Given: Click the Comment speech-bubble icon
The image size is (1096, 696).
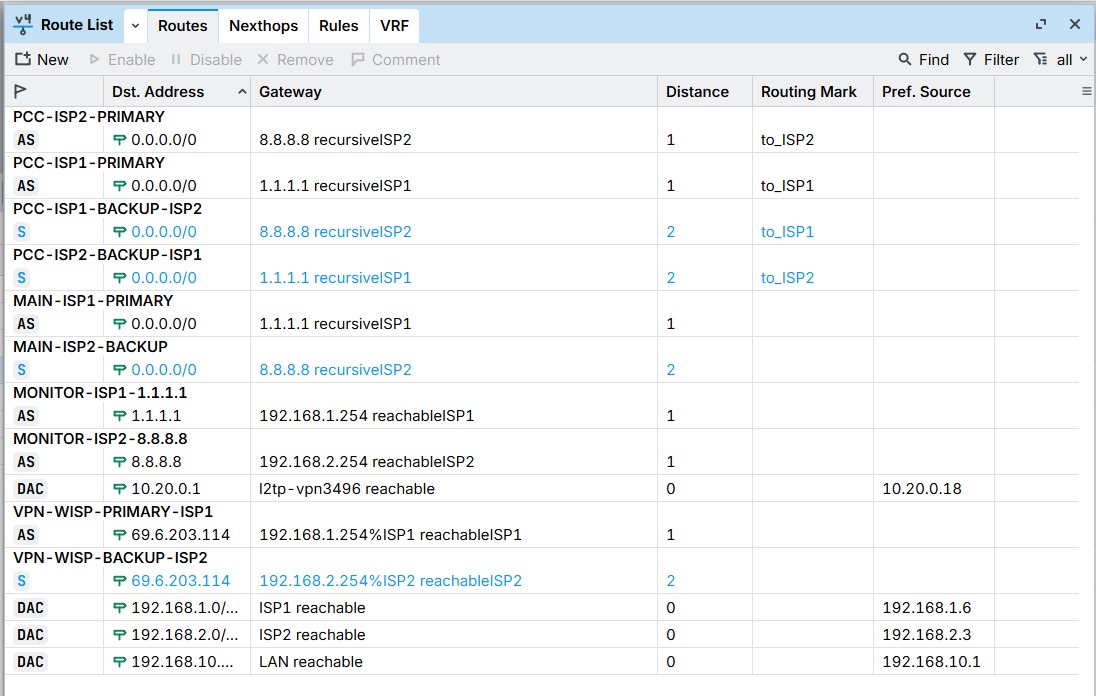Looking at the screenshot, I should tap(358, 59).
